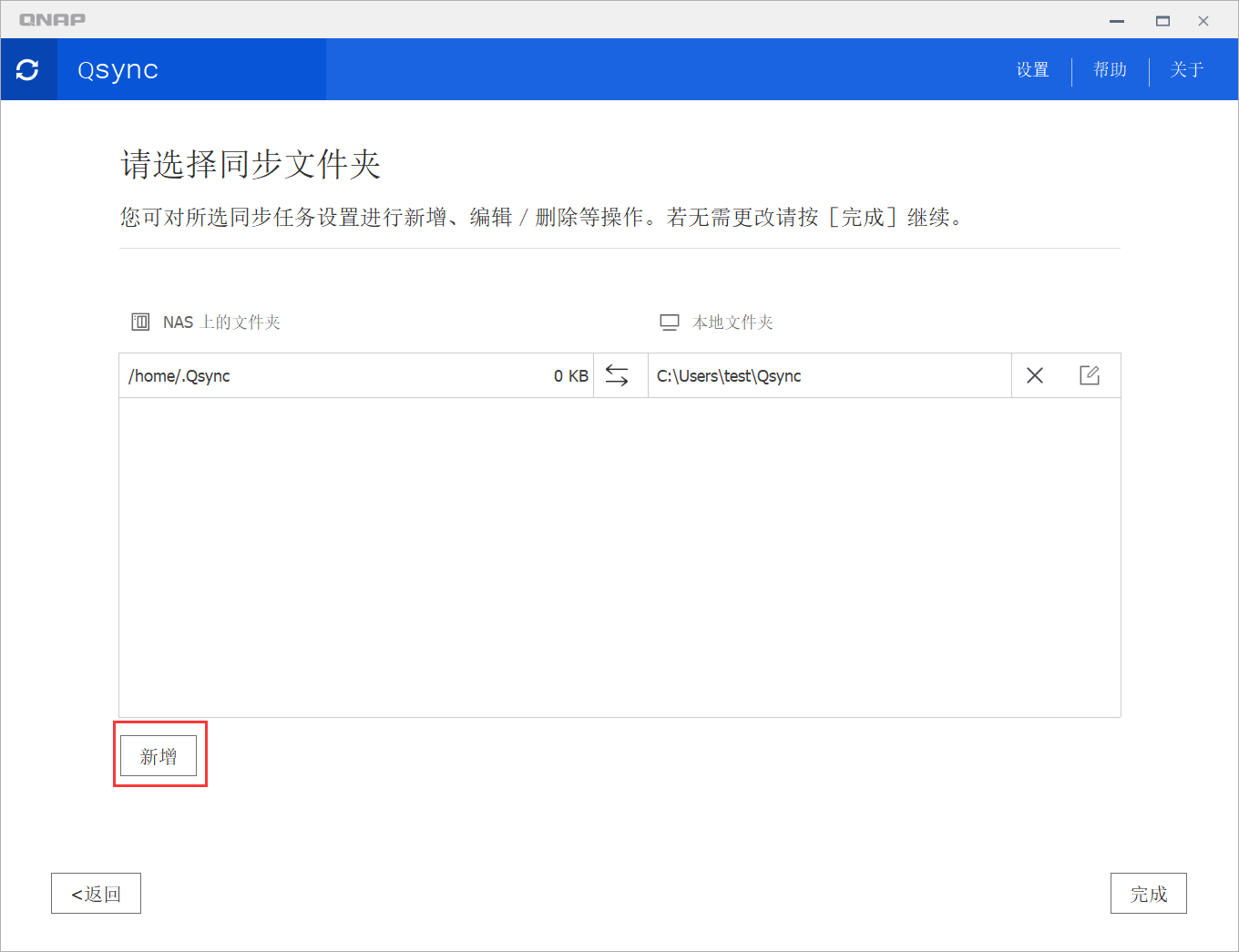
Task: Click the 请选择同步文件夹 heading
Action: 251,164
